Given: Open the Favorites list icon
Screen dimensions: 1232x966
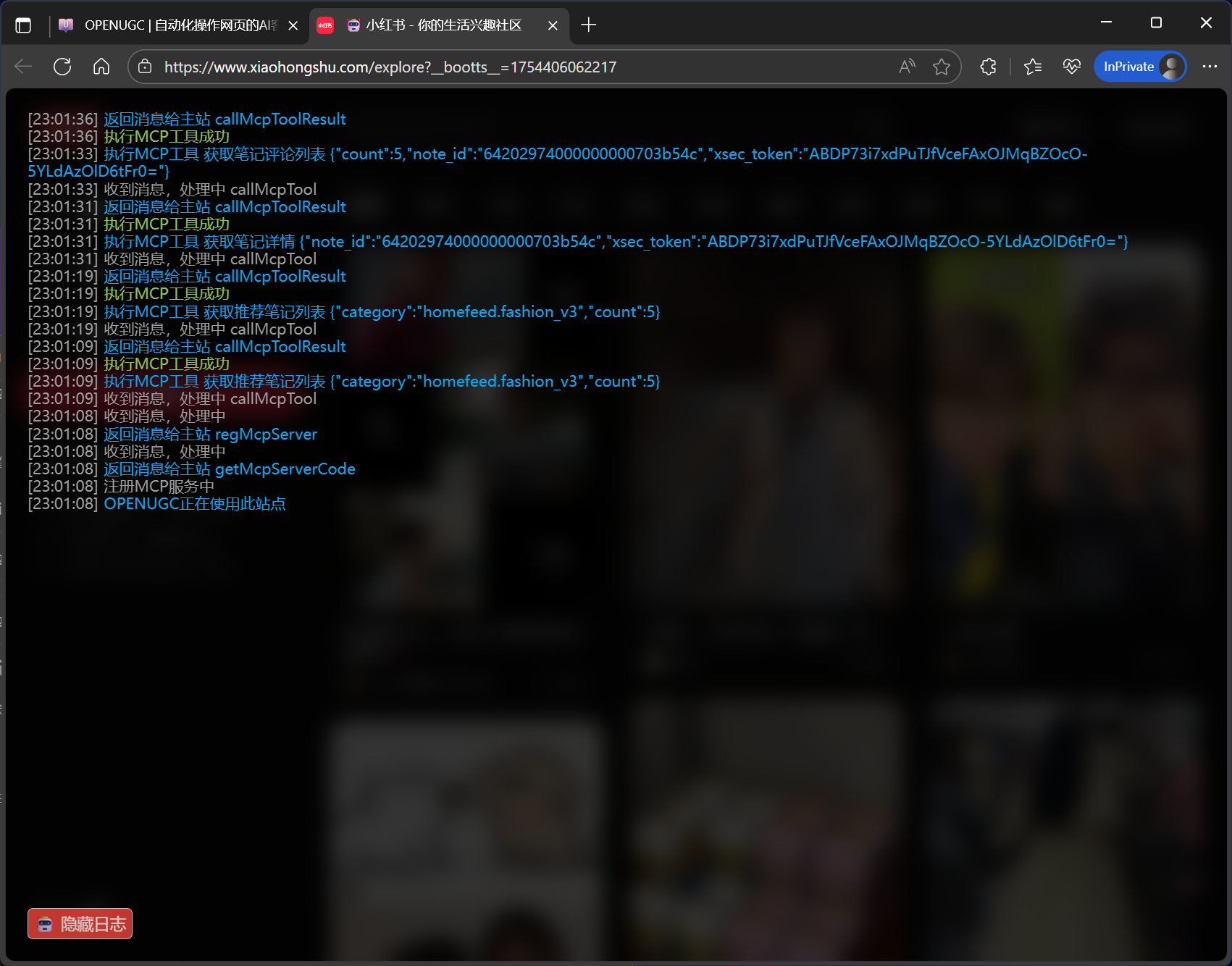Looking at the screenshot, I should tap(1033, 67).
